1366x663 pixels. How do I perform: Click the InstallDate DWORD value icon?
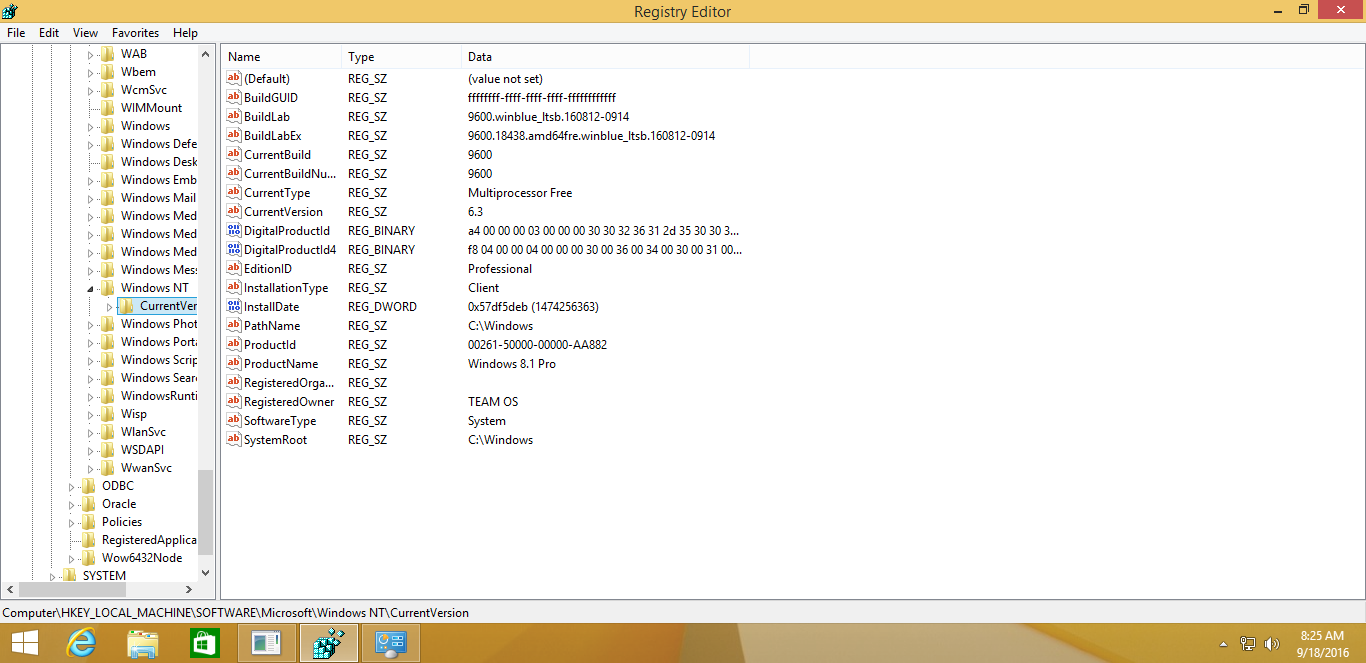(x=235, y=307)
